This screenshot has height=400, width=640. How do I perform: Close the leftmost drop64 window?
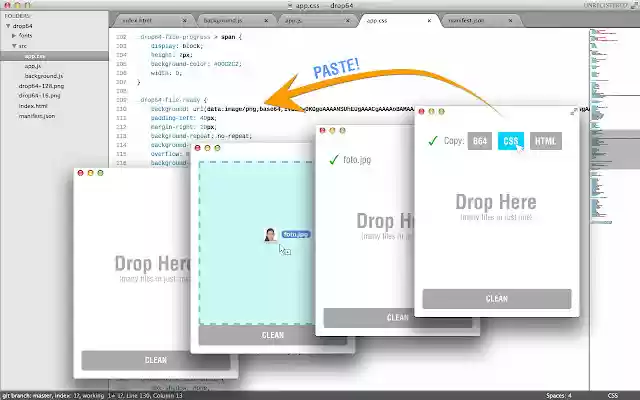[80, 173]
